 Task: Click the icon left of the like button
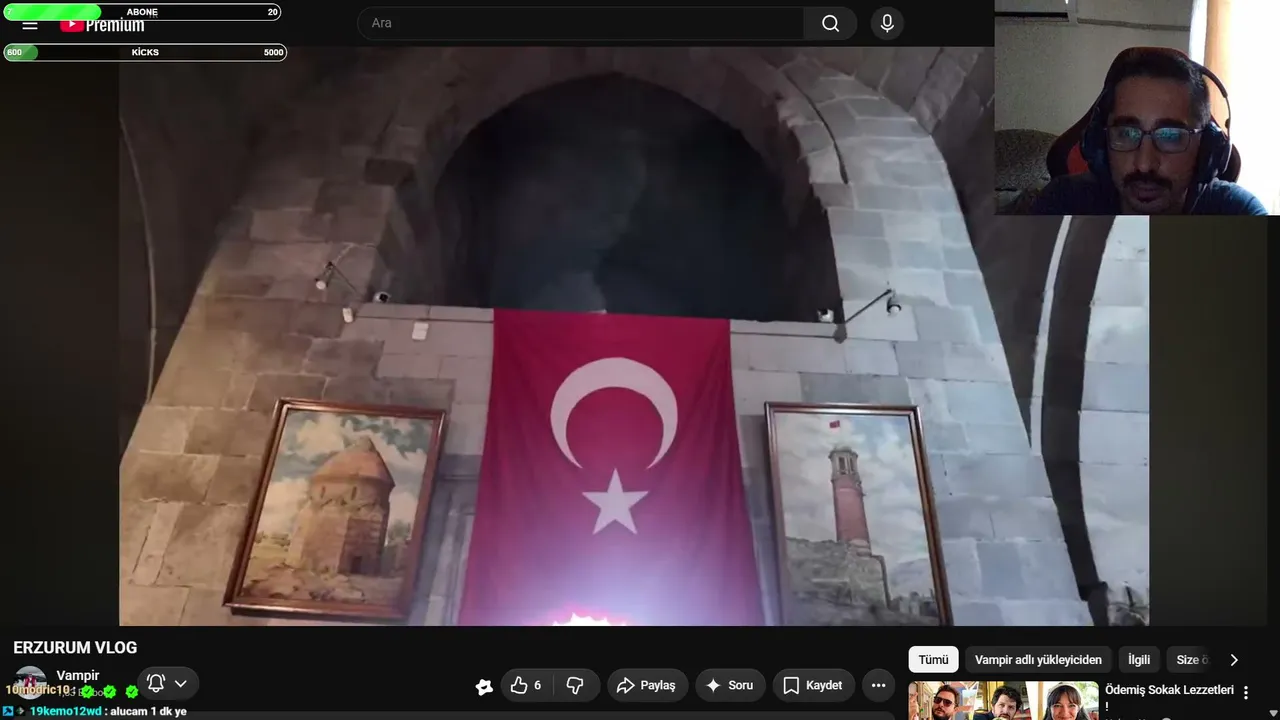[484, 686]
